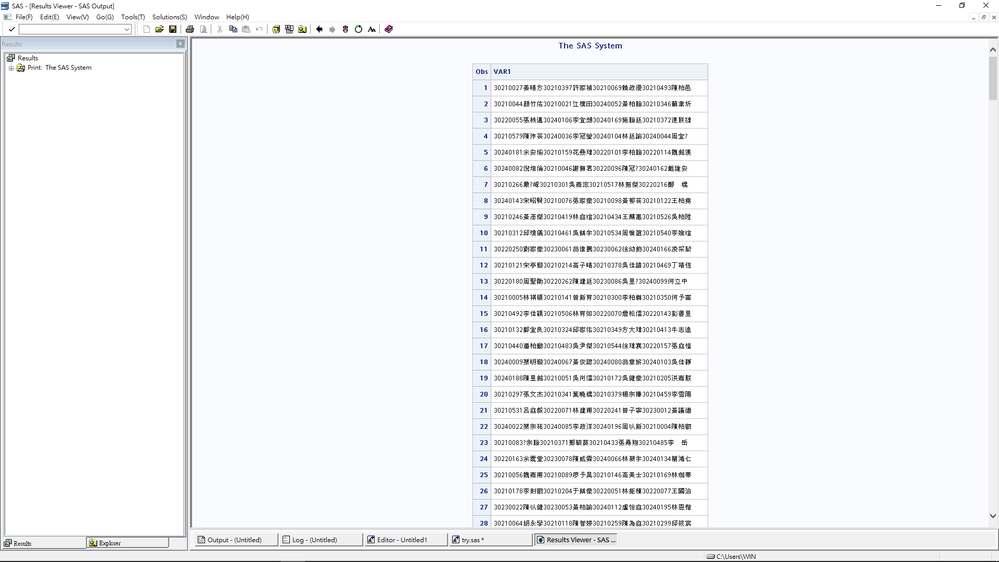Click the Project/folder explorer icon
Screen dimensions: 999x562
(302, 29)
